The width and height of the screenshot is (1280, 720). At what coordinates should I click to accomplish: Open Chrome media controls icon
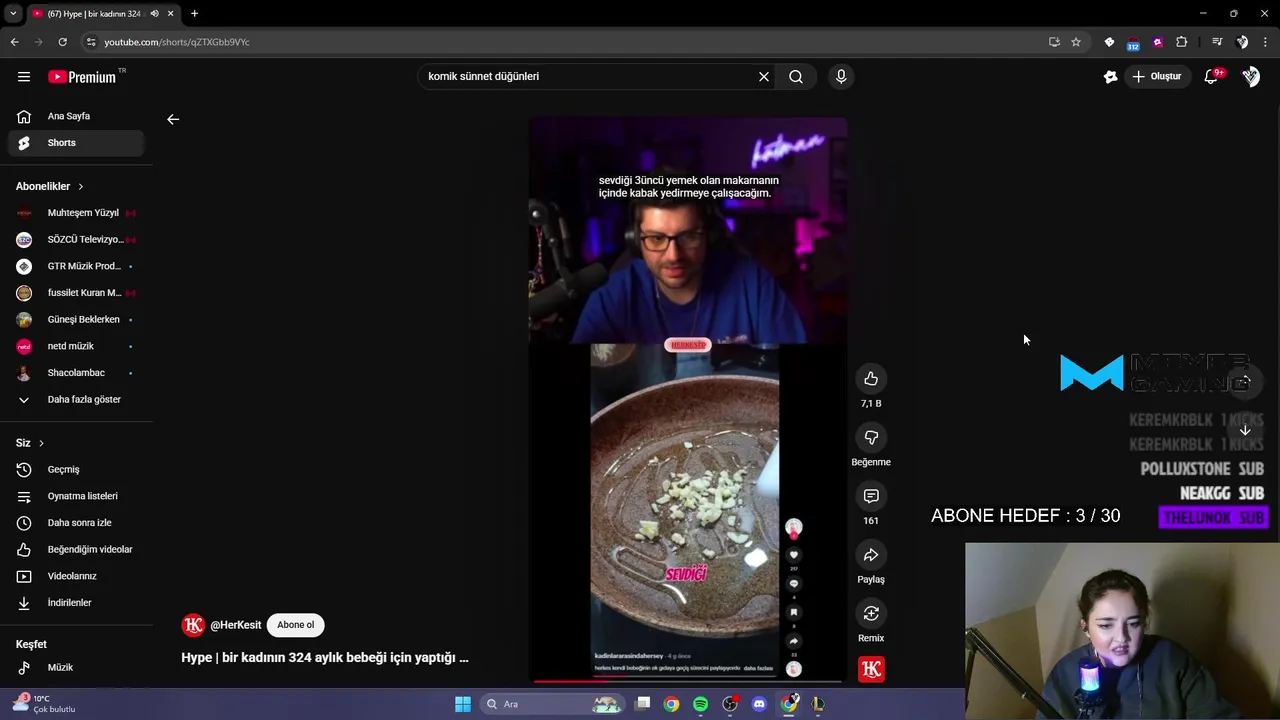(x=1217, y=42)
